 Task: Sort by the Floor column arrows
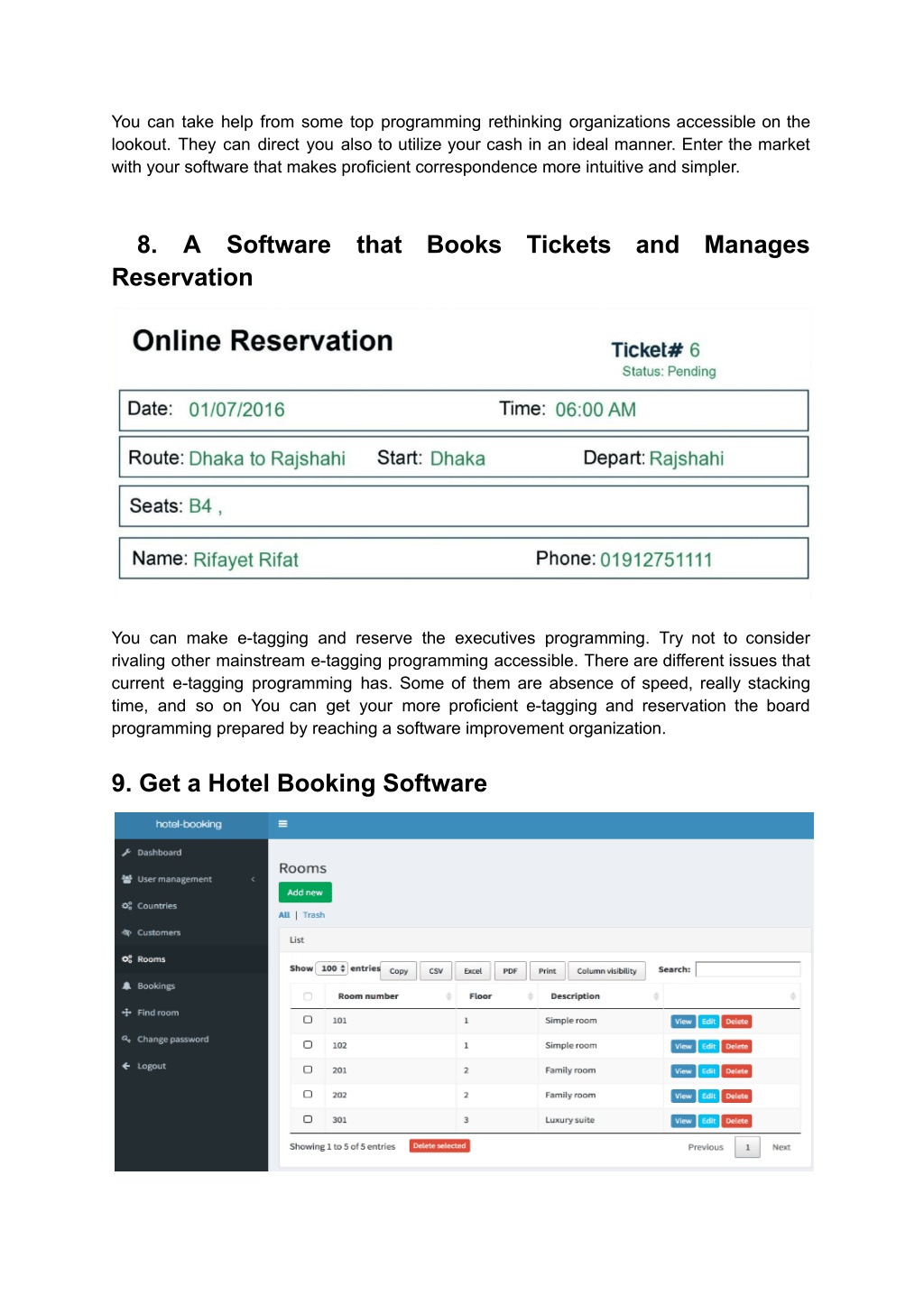531,996
